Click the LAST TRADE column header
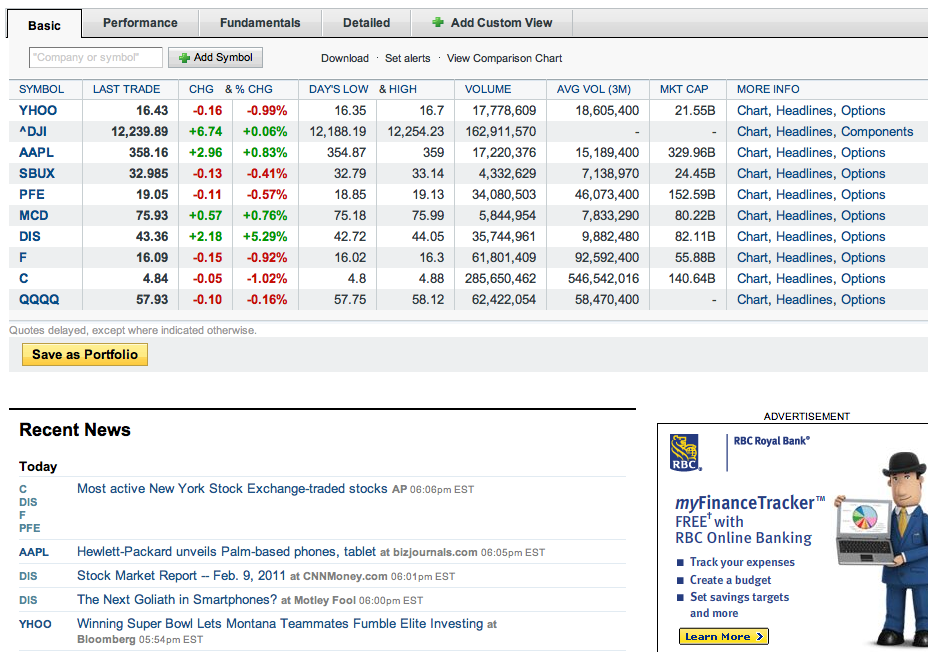928x652 pixels. click(127, 89)
